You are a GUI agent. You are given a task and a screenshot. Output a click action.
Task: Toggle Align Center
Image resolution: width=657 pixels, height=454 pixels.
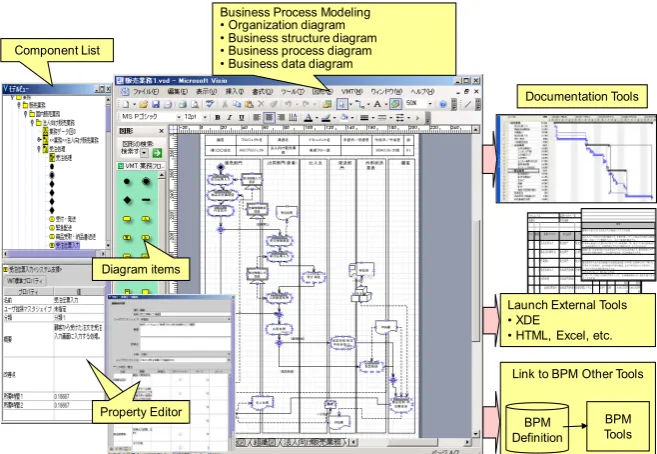coord(269,118)
